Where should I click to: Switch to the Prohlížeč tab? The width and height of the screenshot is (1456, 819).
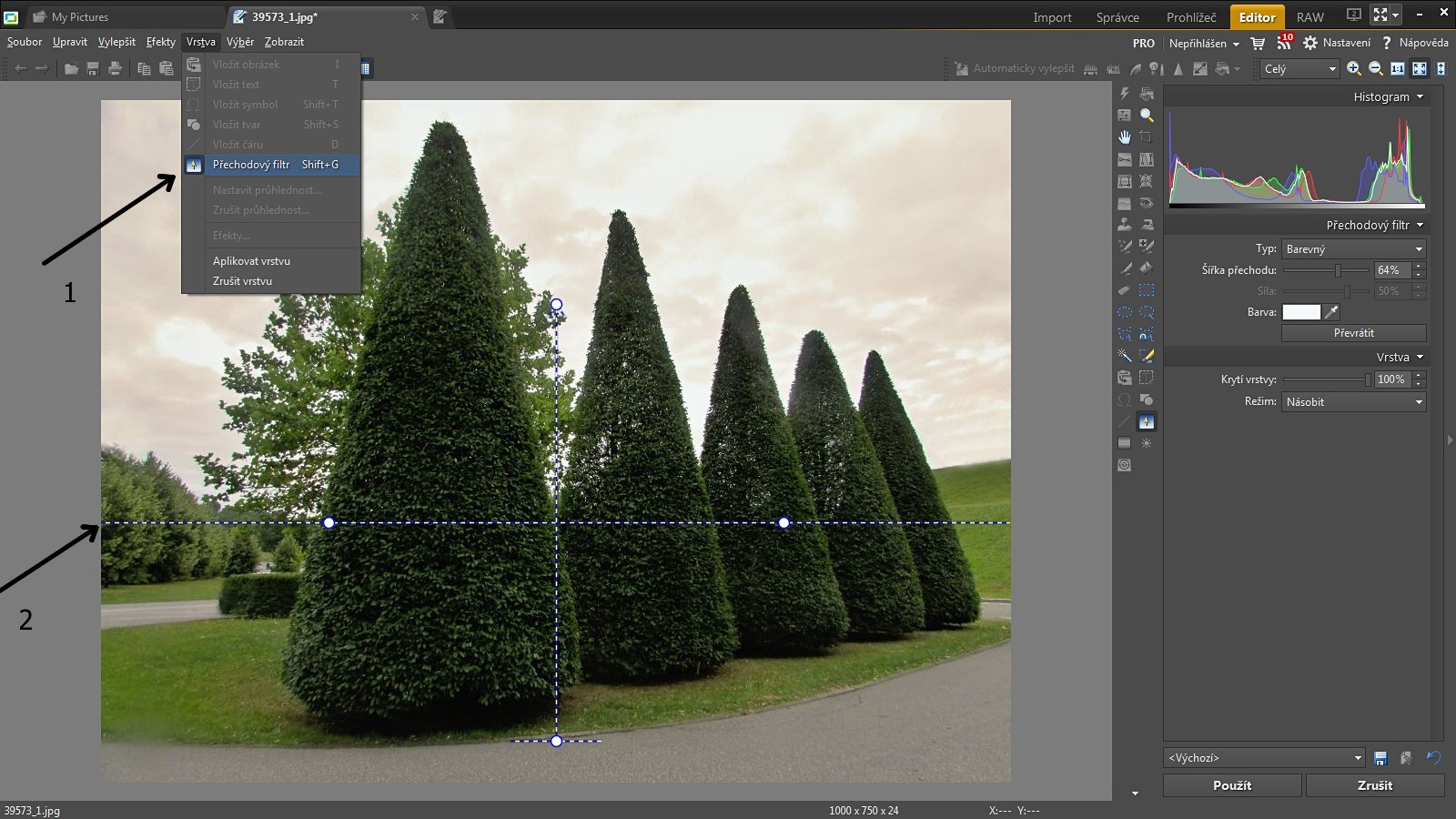point(1190,17)
